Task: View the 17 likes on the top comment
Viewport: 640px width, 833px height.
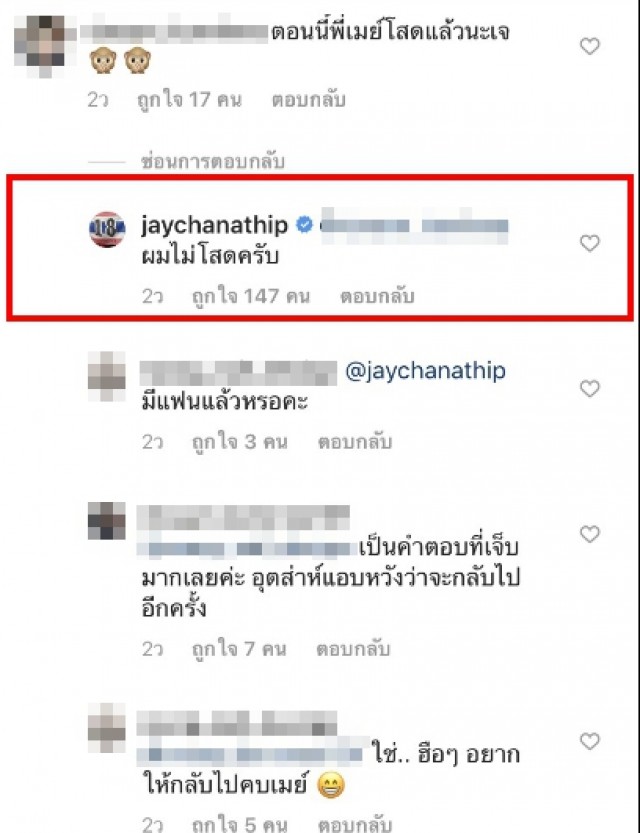Action: (189, 99)
